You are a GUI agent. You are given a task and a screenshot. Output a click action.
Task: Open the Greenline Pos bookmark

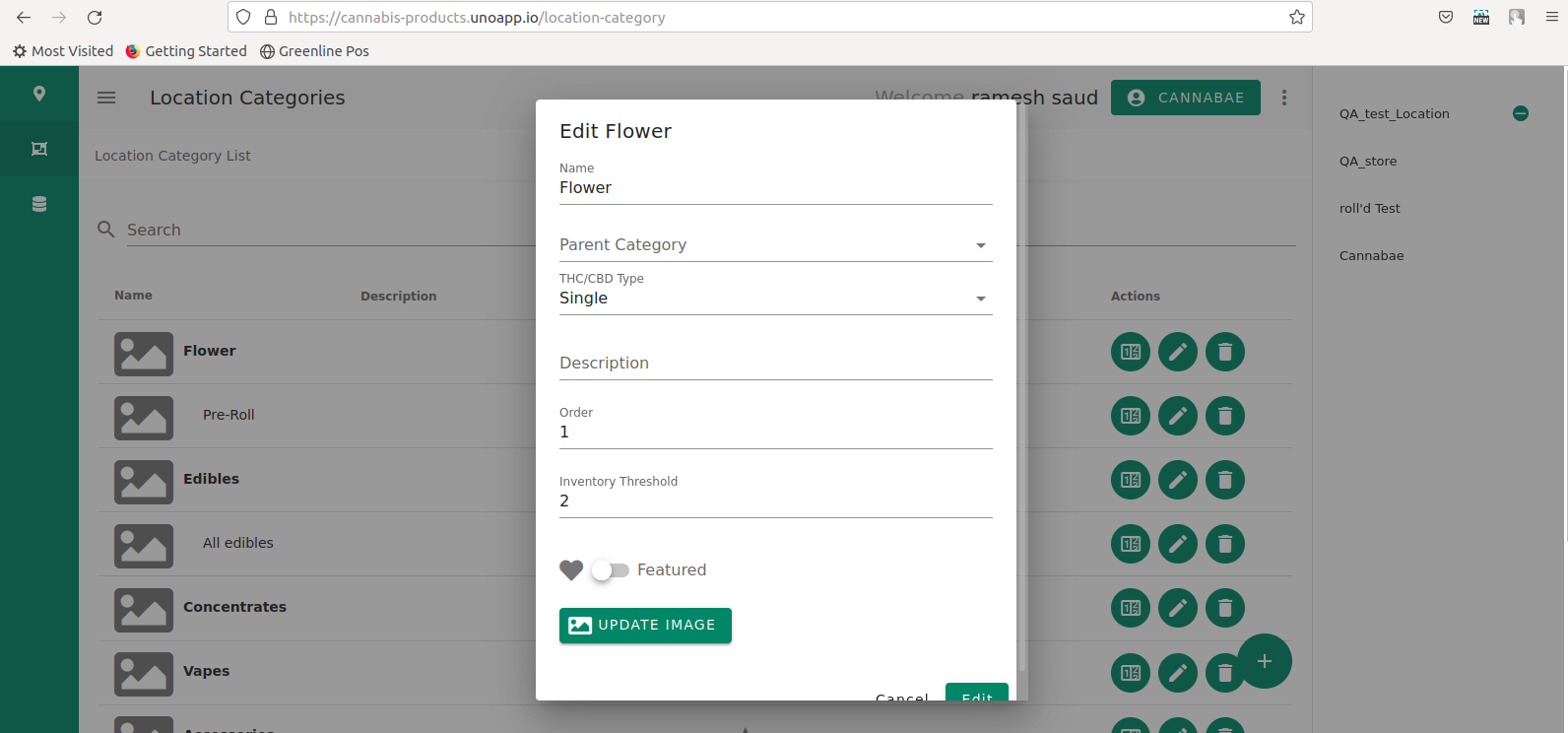[314, 51]
